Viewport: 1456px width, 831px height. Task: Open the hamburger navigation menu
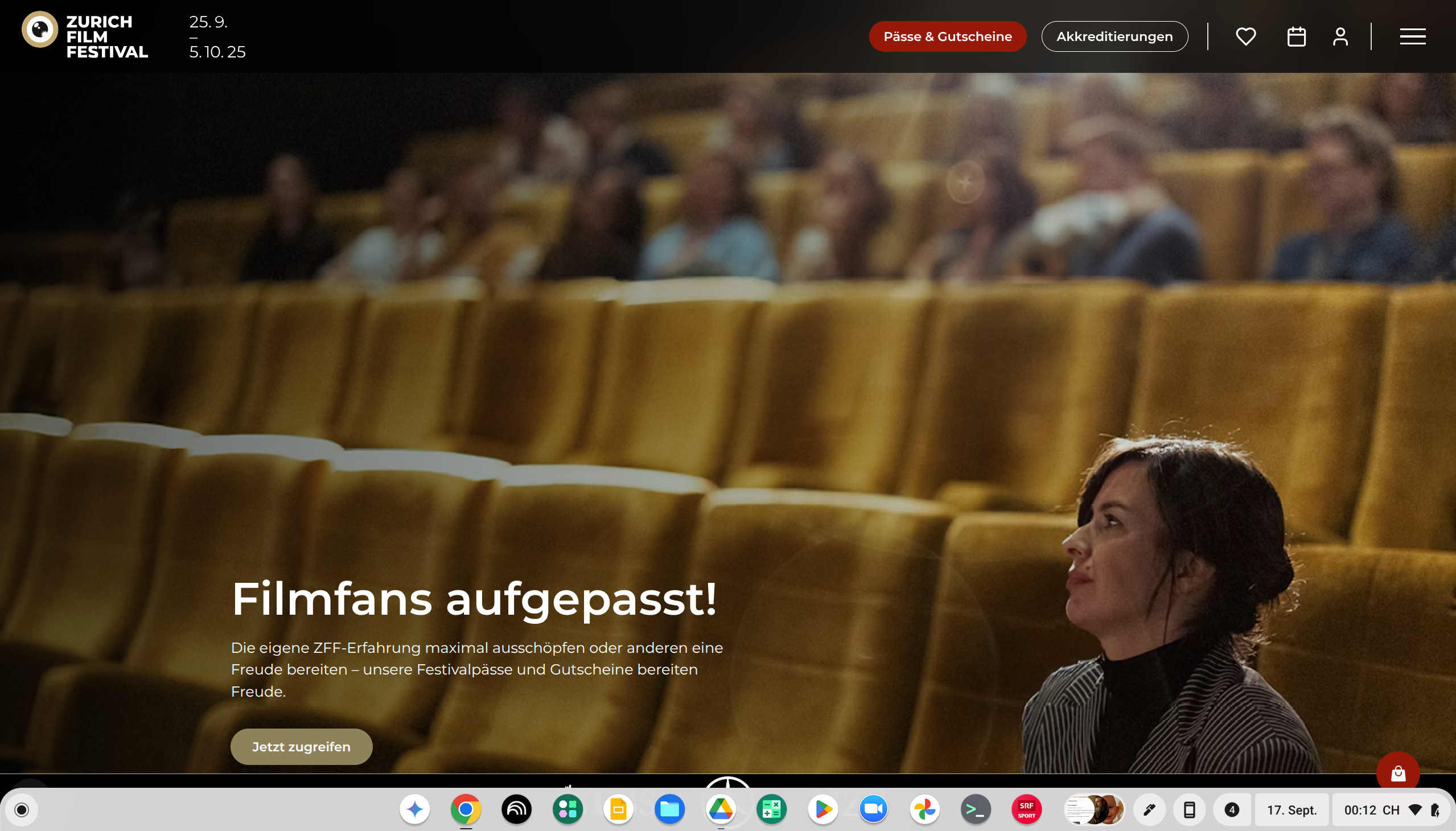click(1412, 36)
